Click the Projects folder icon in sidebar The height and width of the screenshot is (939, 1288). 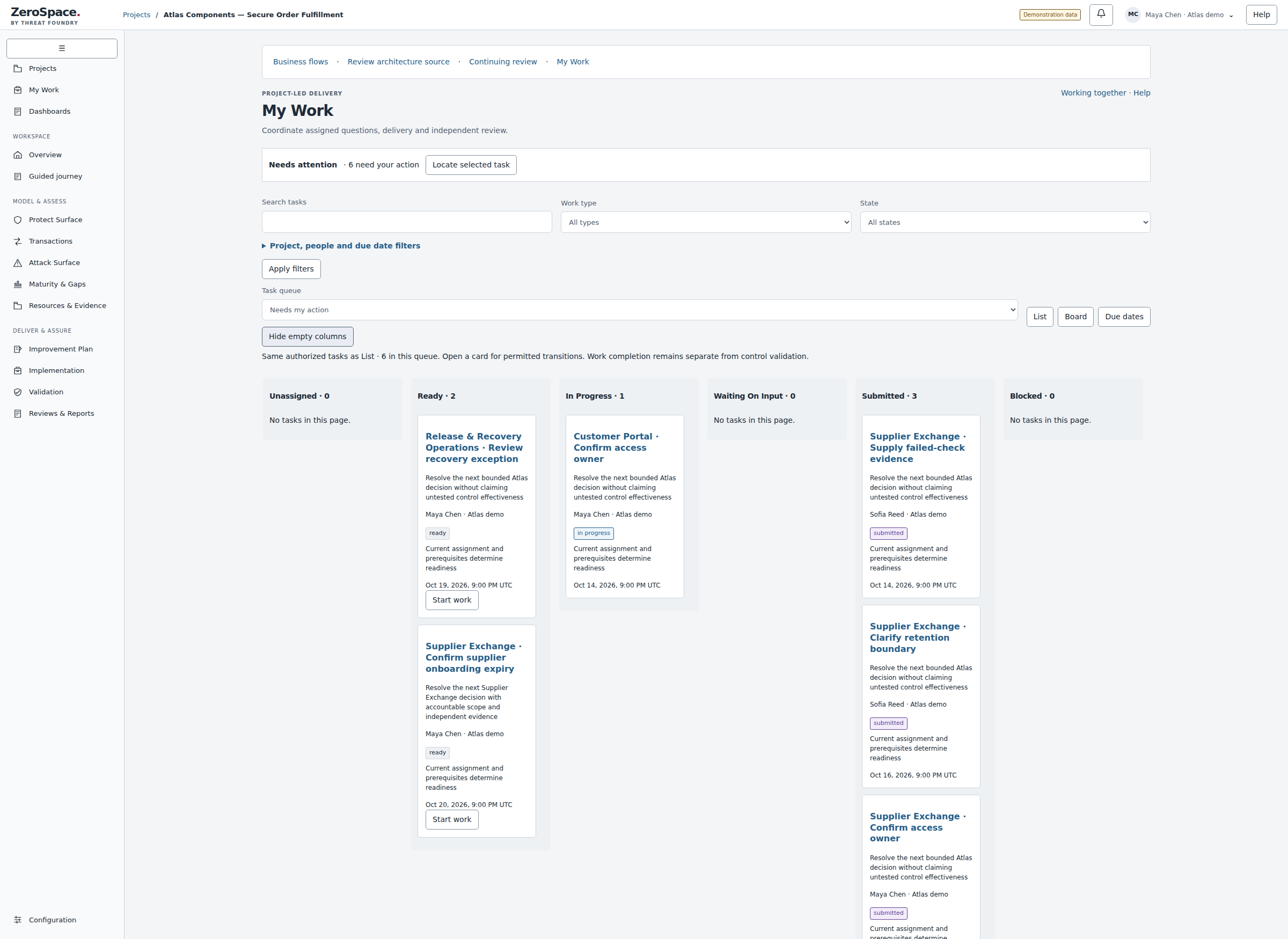pos(18,69)
